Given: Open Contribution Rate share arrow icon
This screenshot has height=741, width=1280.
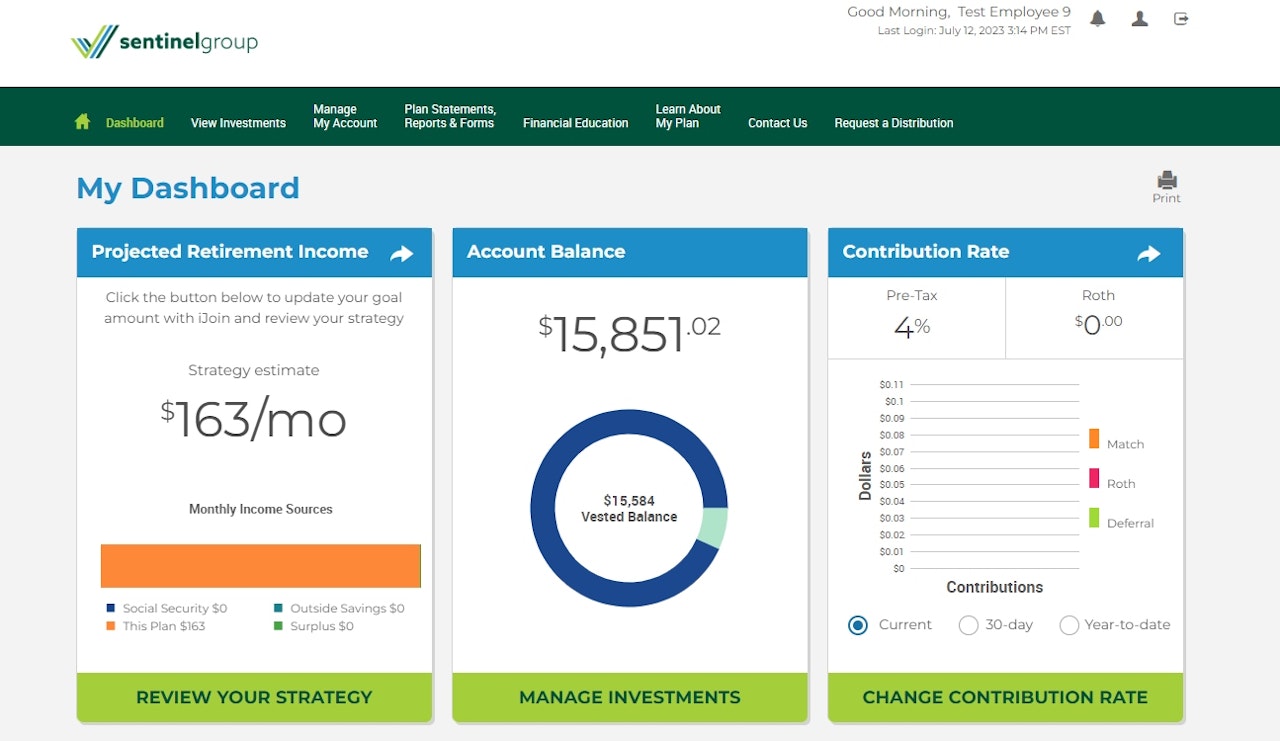Looking at the screenshot, I should [1148, 254].
